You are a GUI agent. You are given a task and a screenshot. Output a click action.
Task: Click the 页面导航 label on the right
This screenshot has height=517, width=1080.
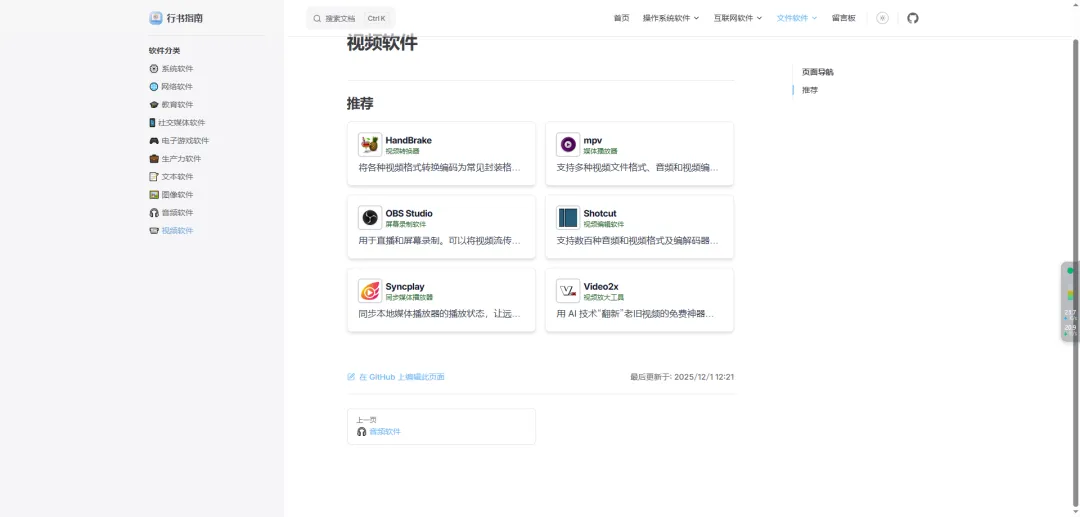tap(818, 72)
